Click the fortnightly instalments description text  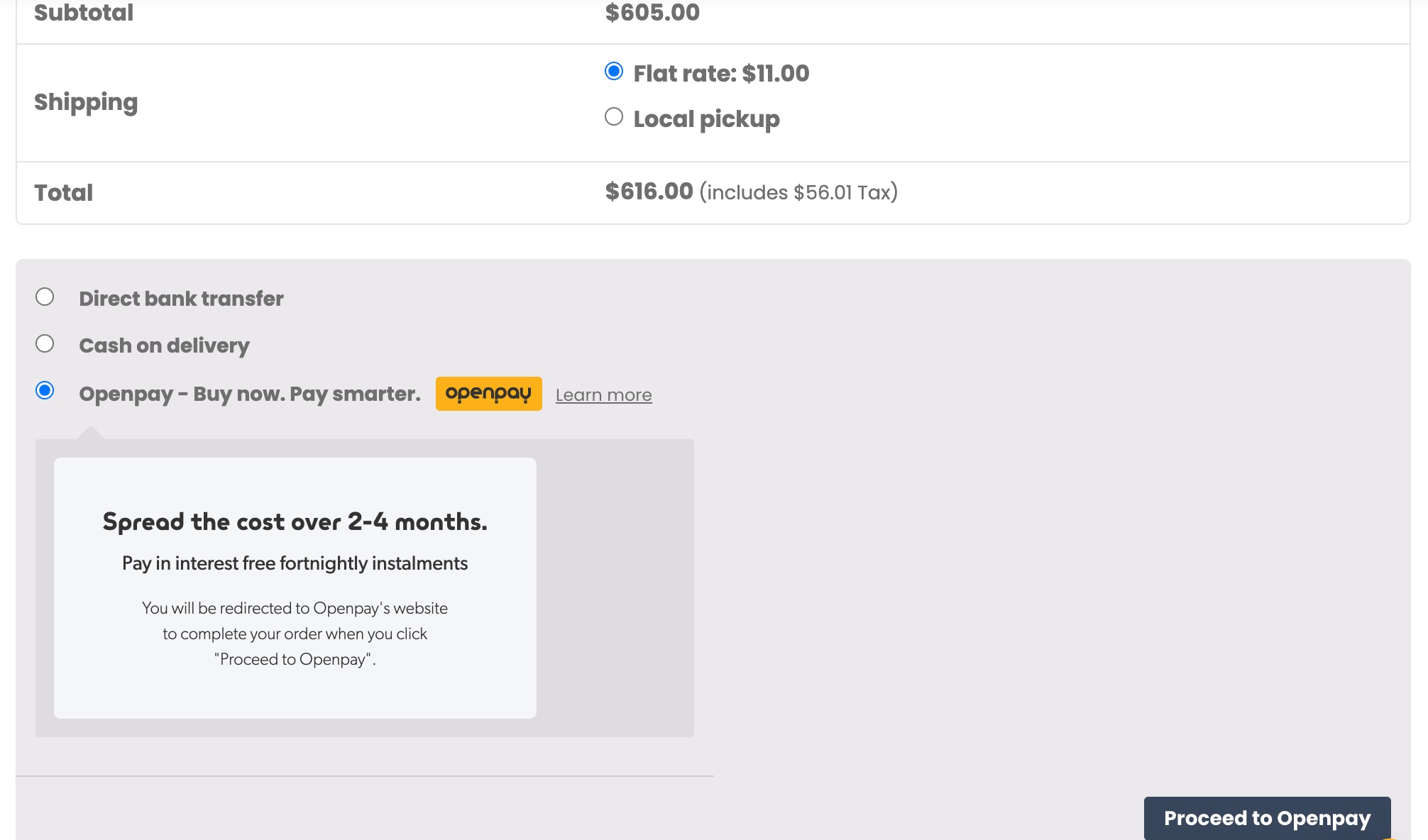295,563
